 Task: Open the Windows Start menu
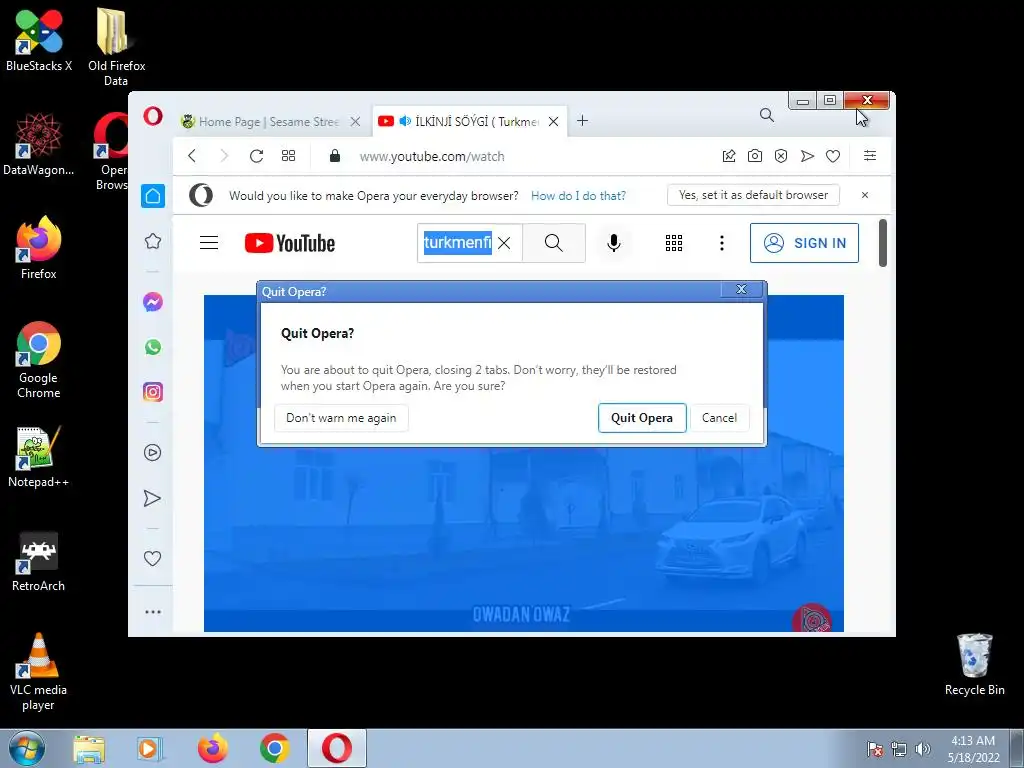(x=27, y=749)
